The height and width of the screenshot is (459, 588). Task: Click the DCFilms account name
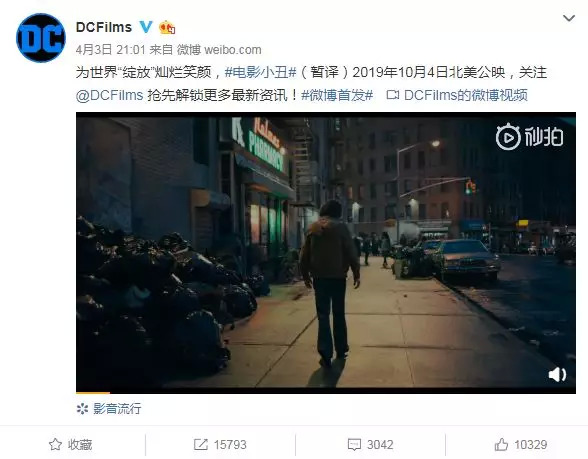tap(104, 27)
